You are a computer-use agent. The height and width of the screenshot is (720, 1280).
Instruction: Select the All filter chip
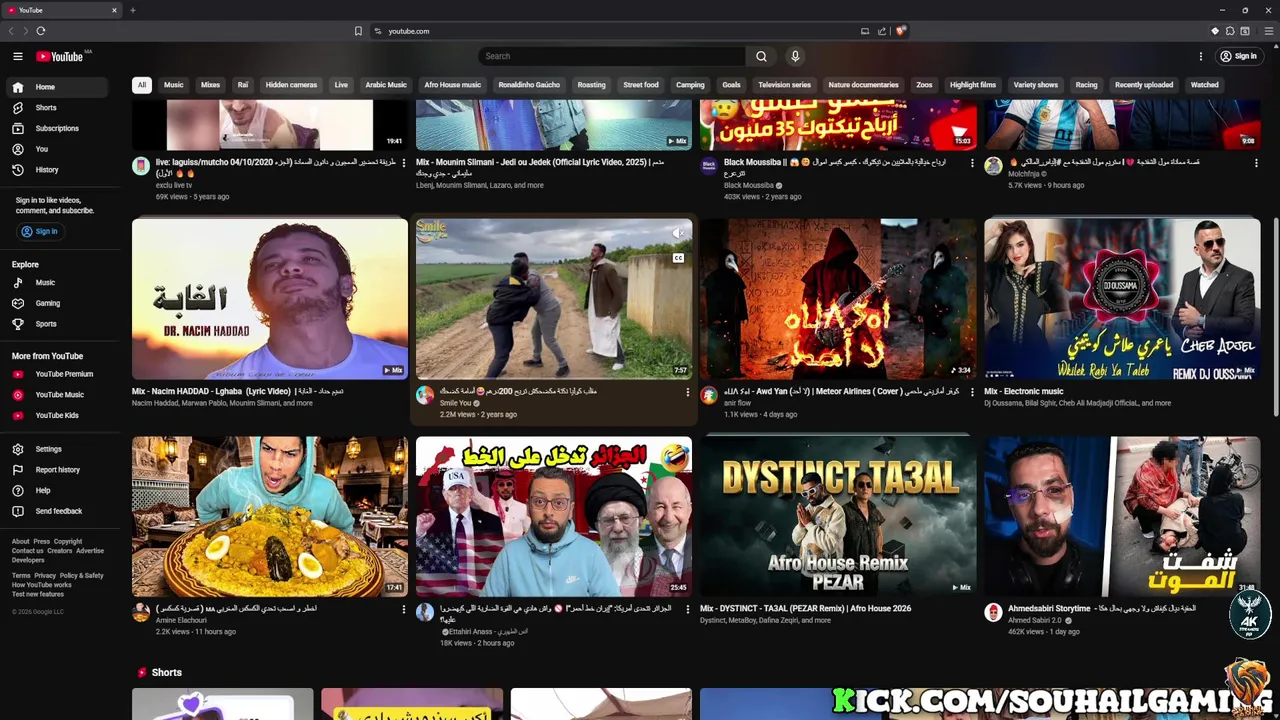click(x=142, y=85)
